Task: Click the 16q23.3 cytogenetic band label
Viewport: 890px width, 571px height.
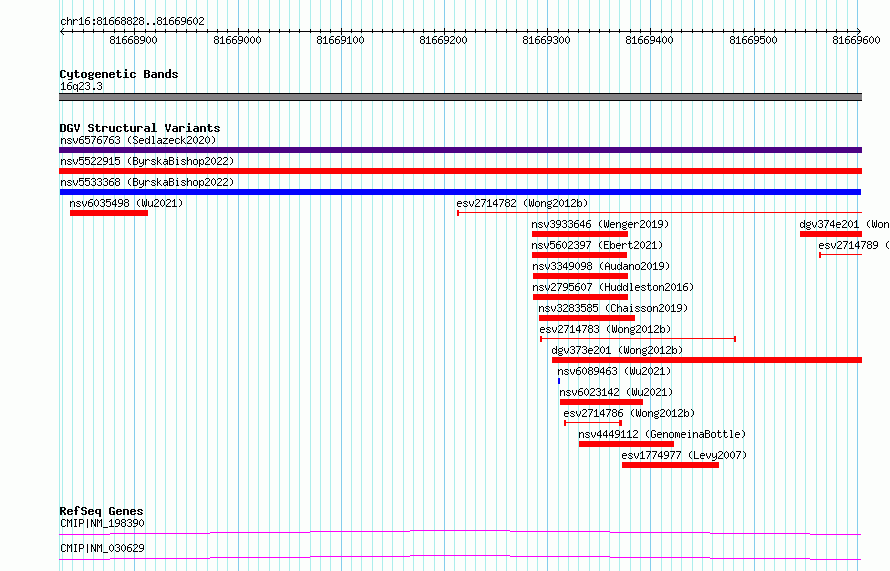Action: 81,86
